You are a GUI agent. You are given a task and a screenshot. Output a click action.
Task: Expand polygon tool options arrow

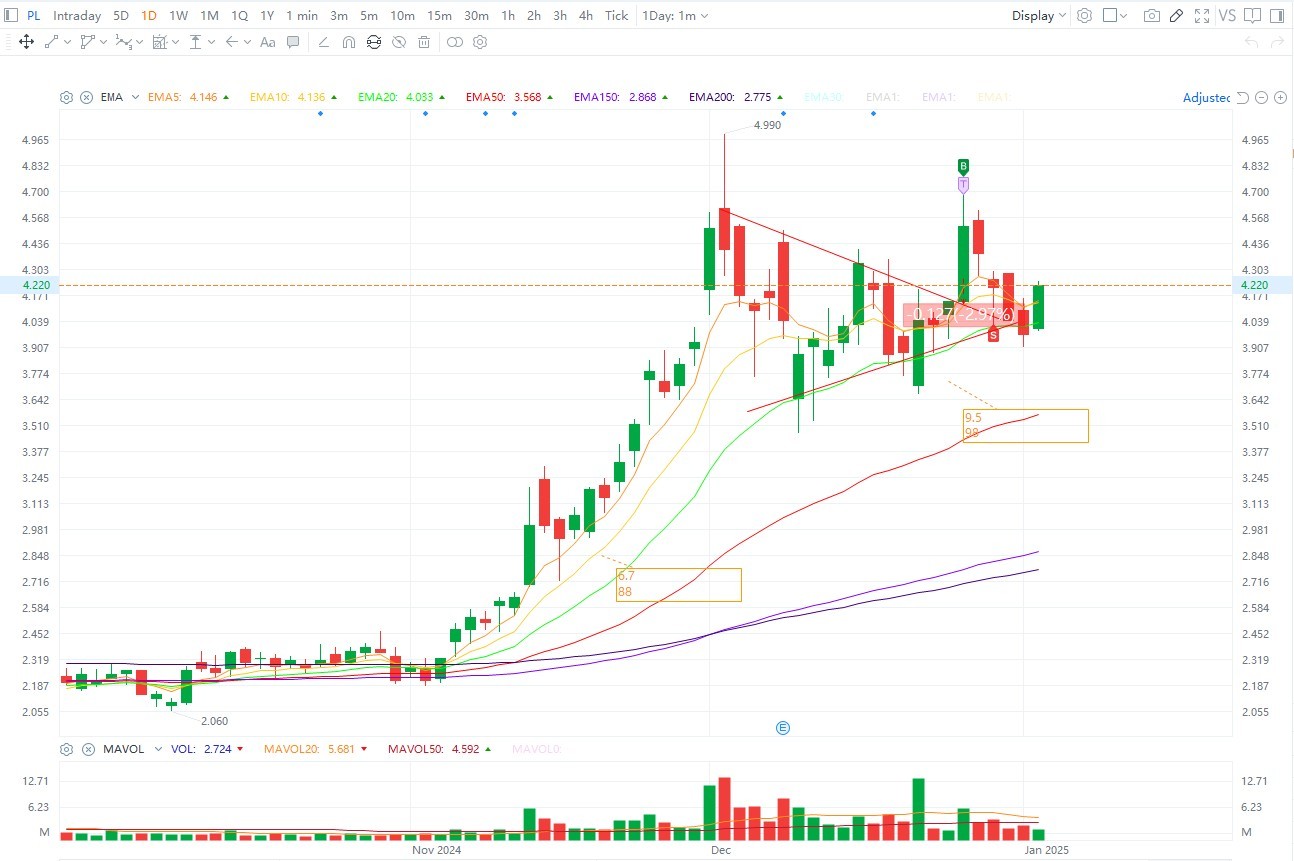pos(102,42)
